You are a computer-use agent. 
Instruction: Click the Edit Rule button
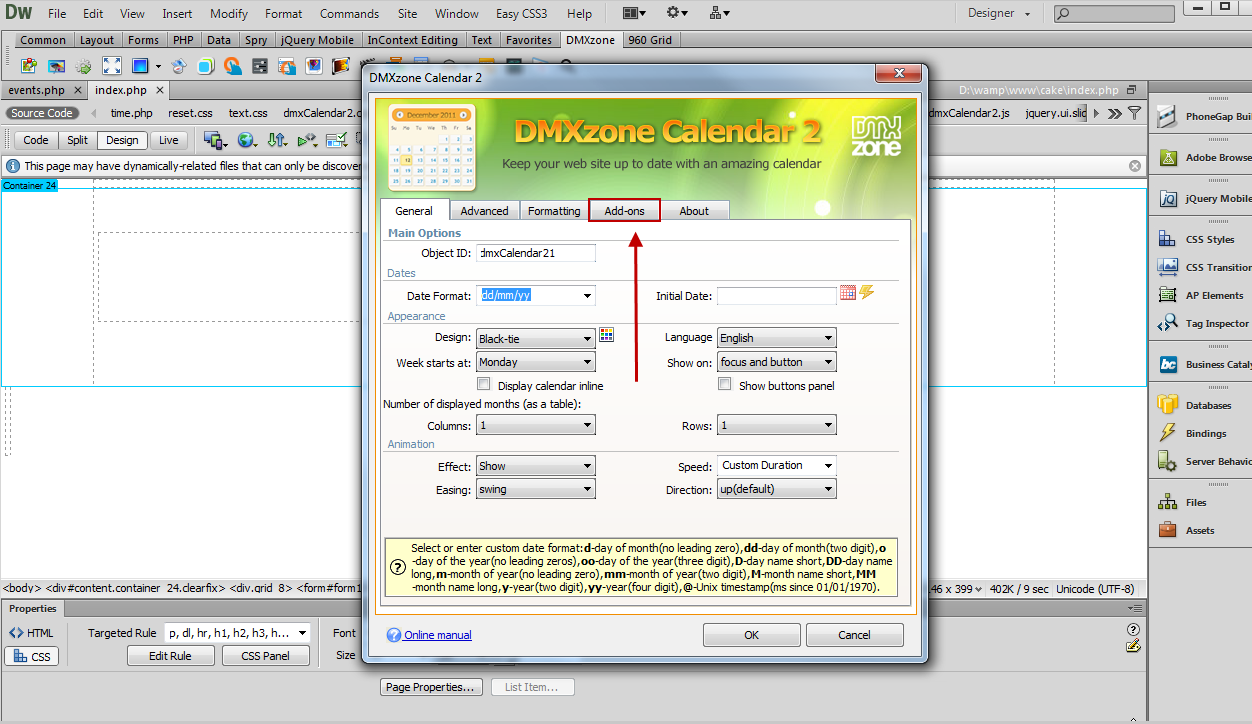[171, 656]
